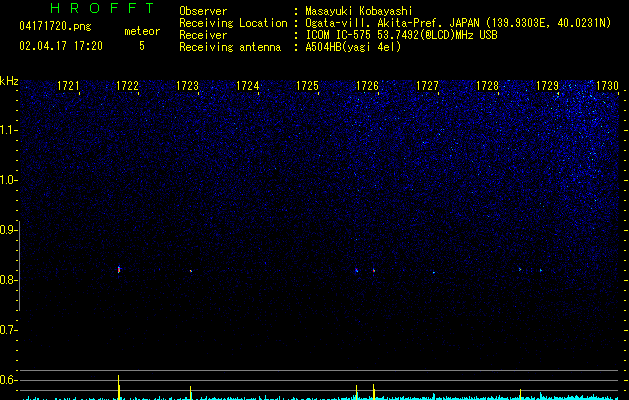Click the 1729 time marker
The height and width of the screenshot is (400, 629).
click(x=548, y=86)
